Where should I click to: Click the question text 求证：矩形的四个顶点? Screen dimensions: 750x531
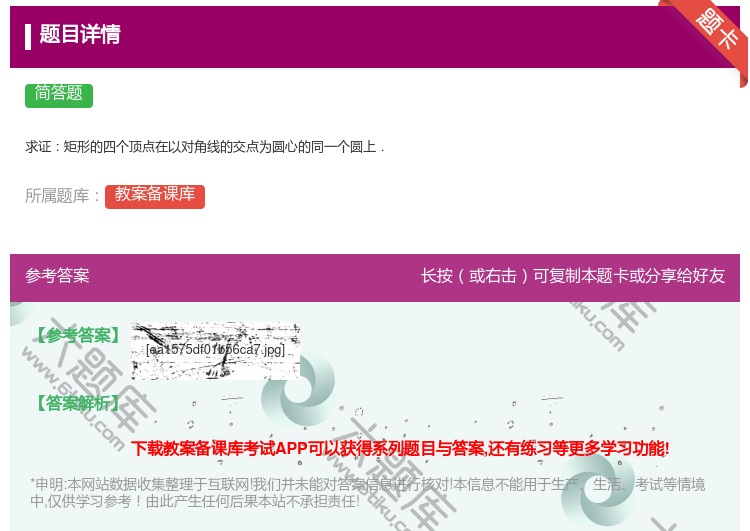(x=205, y=147)
